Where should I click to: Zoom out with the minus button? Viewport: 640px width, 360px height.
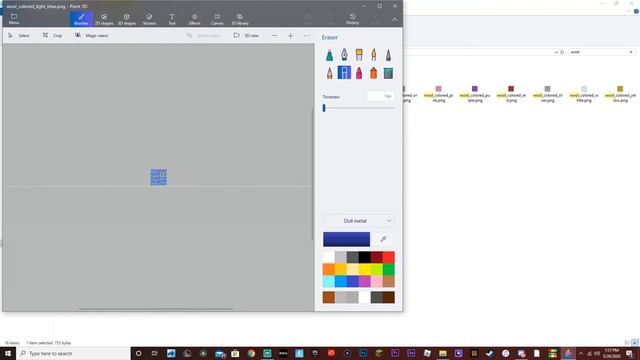[x=274, y=36]
